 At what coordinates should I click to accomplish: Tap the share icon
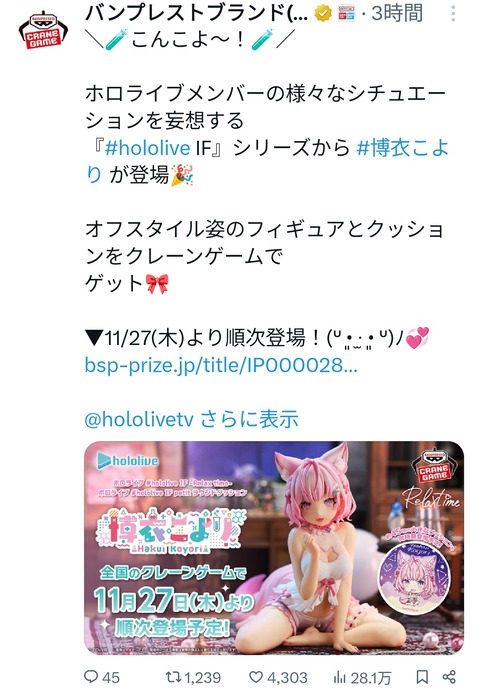tap(449, 677)
